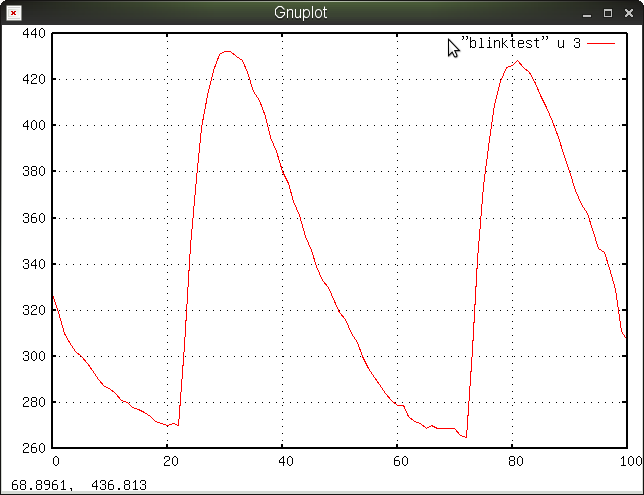Click the red line sample in legend
Image resolution: width=644 pixels, height=495 pixels.
pos(601,44)
